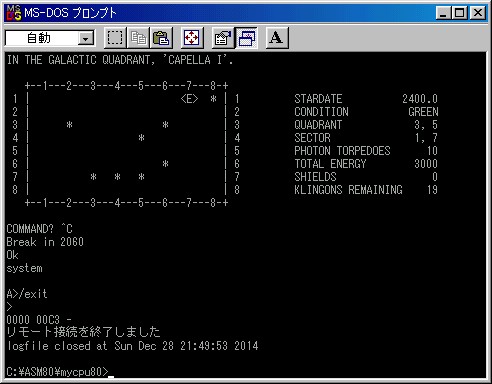Minimize the MS-DOS prompt window
This screenshot has height=384, width=492.
tap(444, 13)
